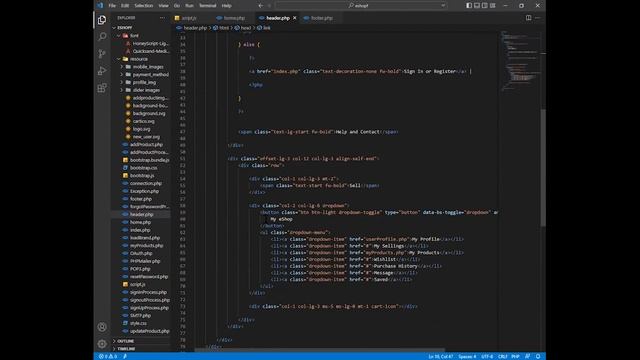Screen dimensions: 640x360
Task: Open the Selection menu
Action: [x=144, y=6]
